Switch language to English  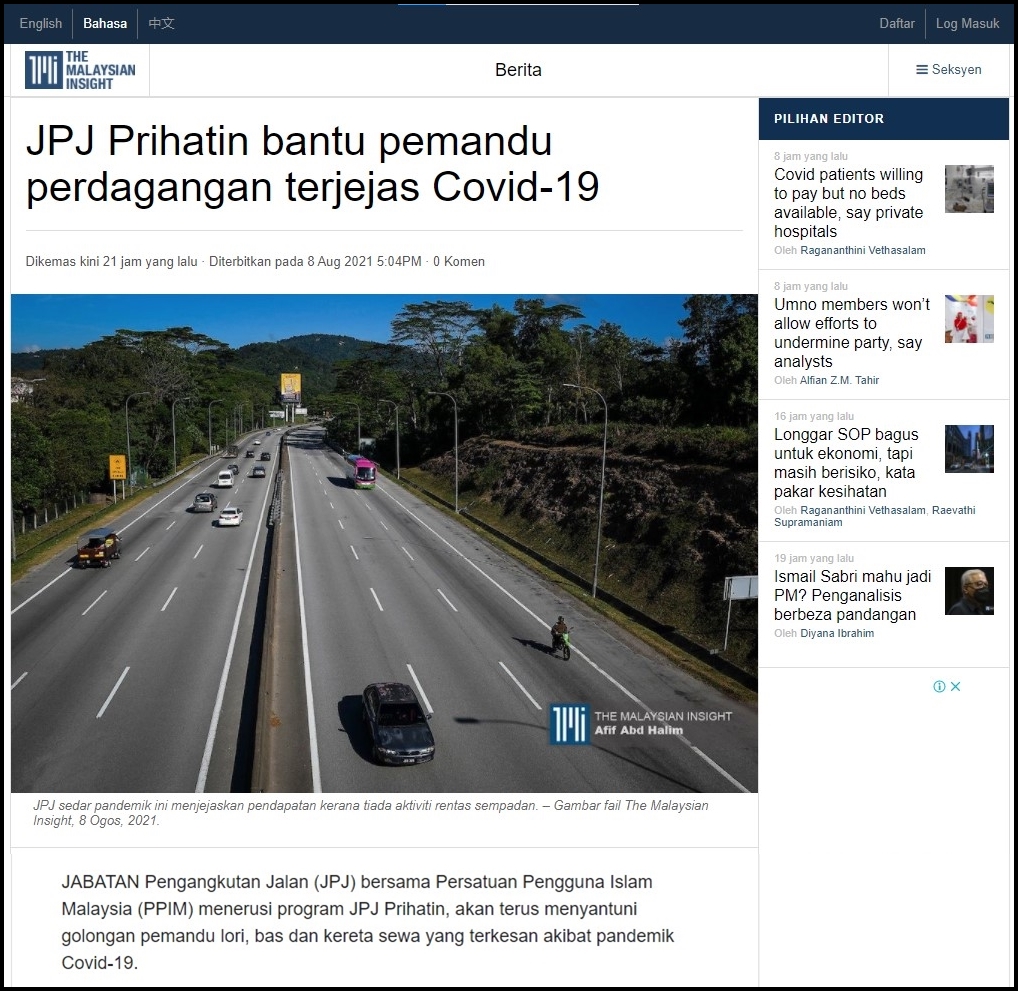(41, 23)
